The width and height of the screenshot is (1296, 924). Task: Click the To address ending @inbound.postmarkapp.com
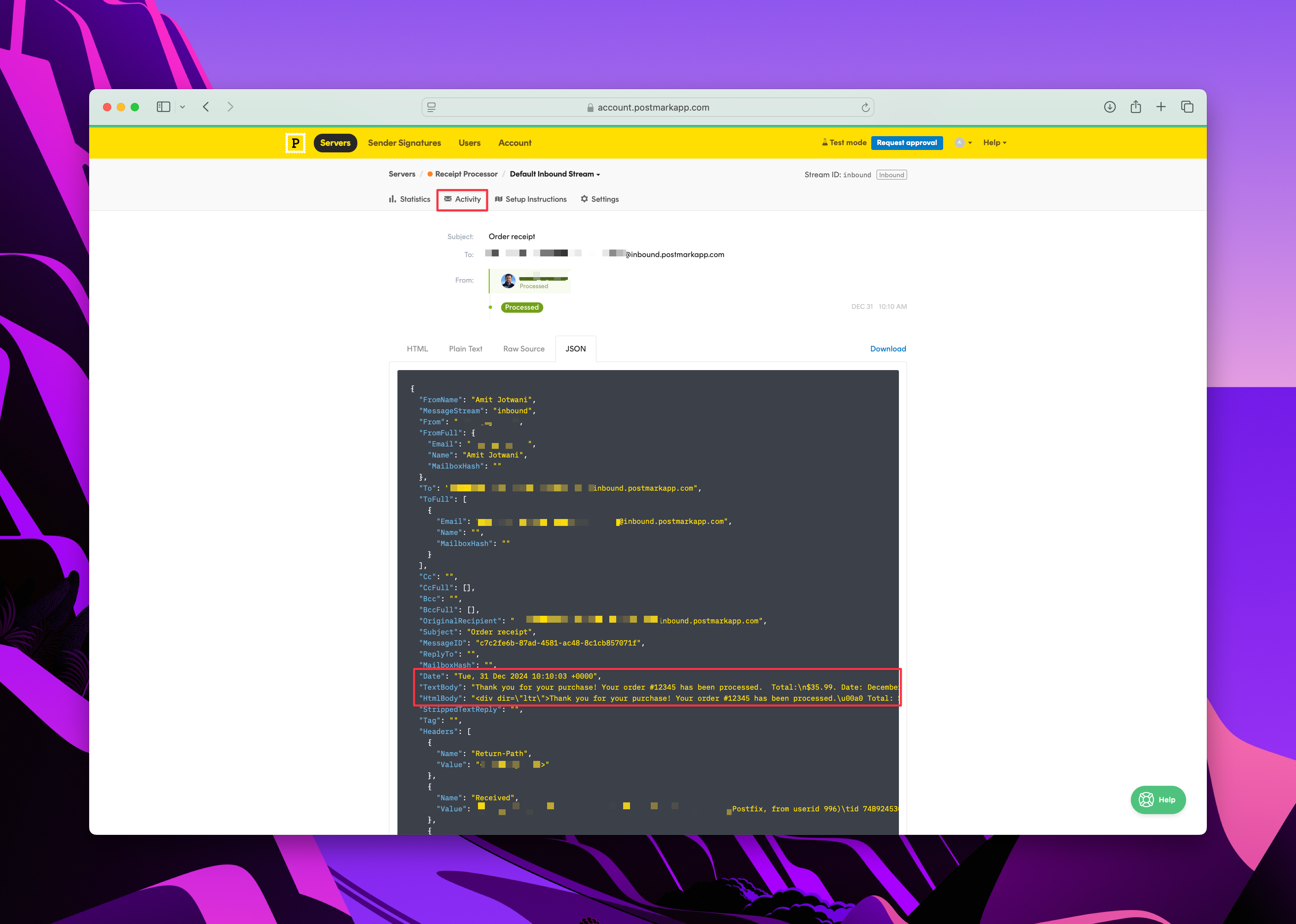[x=604, y=254]
